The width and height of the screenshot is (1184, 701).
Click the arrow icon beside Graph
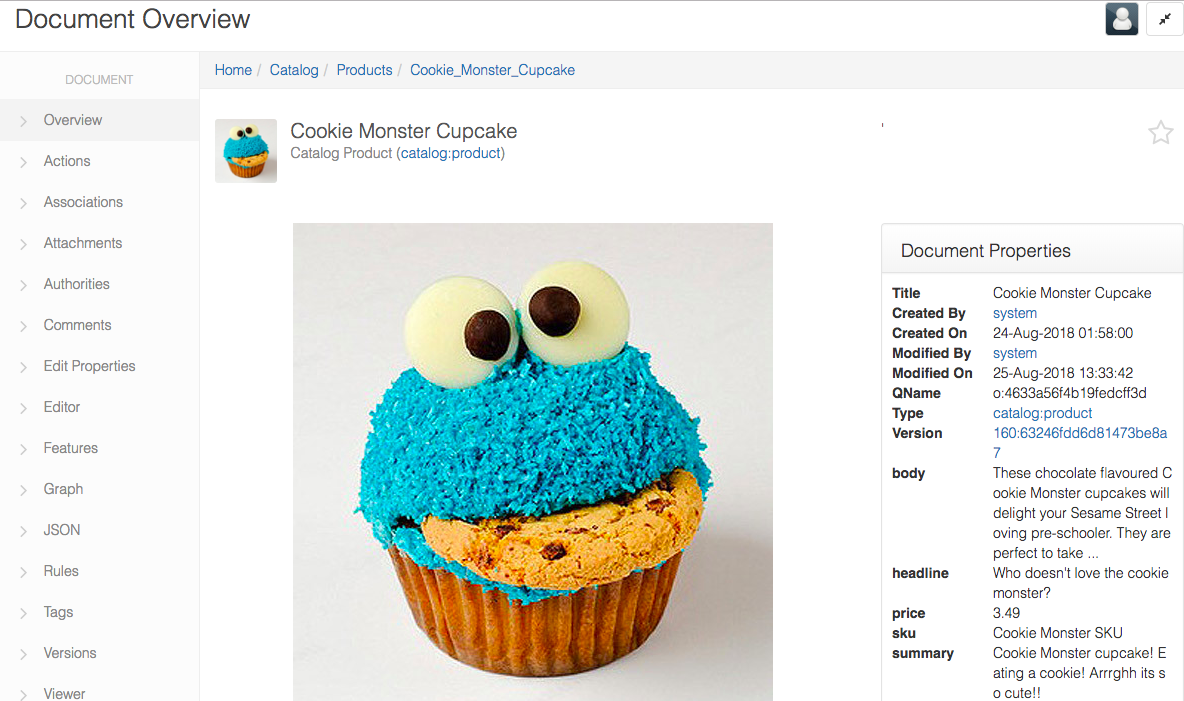coord(23,490)
